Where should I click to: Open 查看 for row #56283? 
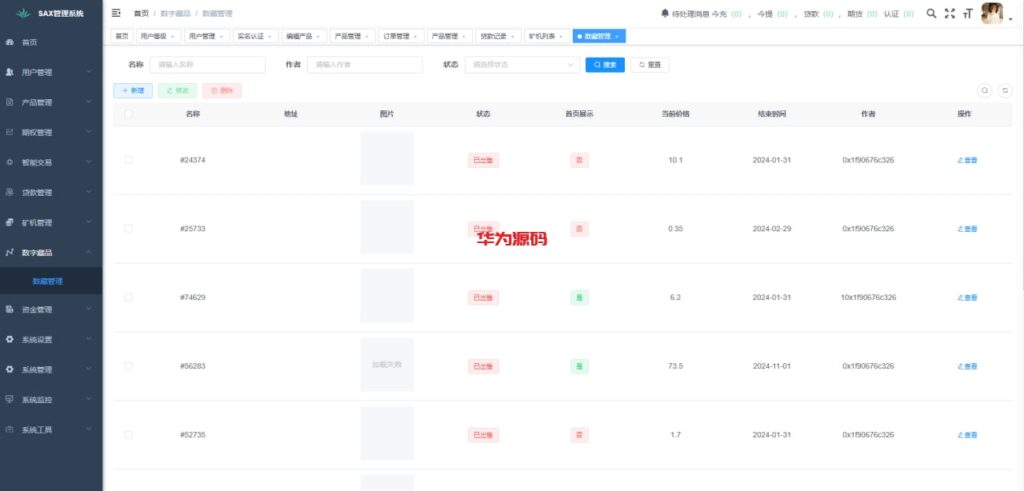(967, 366)
